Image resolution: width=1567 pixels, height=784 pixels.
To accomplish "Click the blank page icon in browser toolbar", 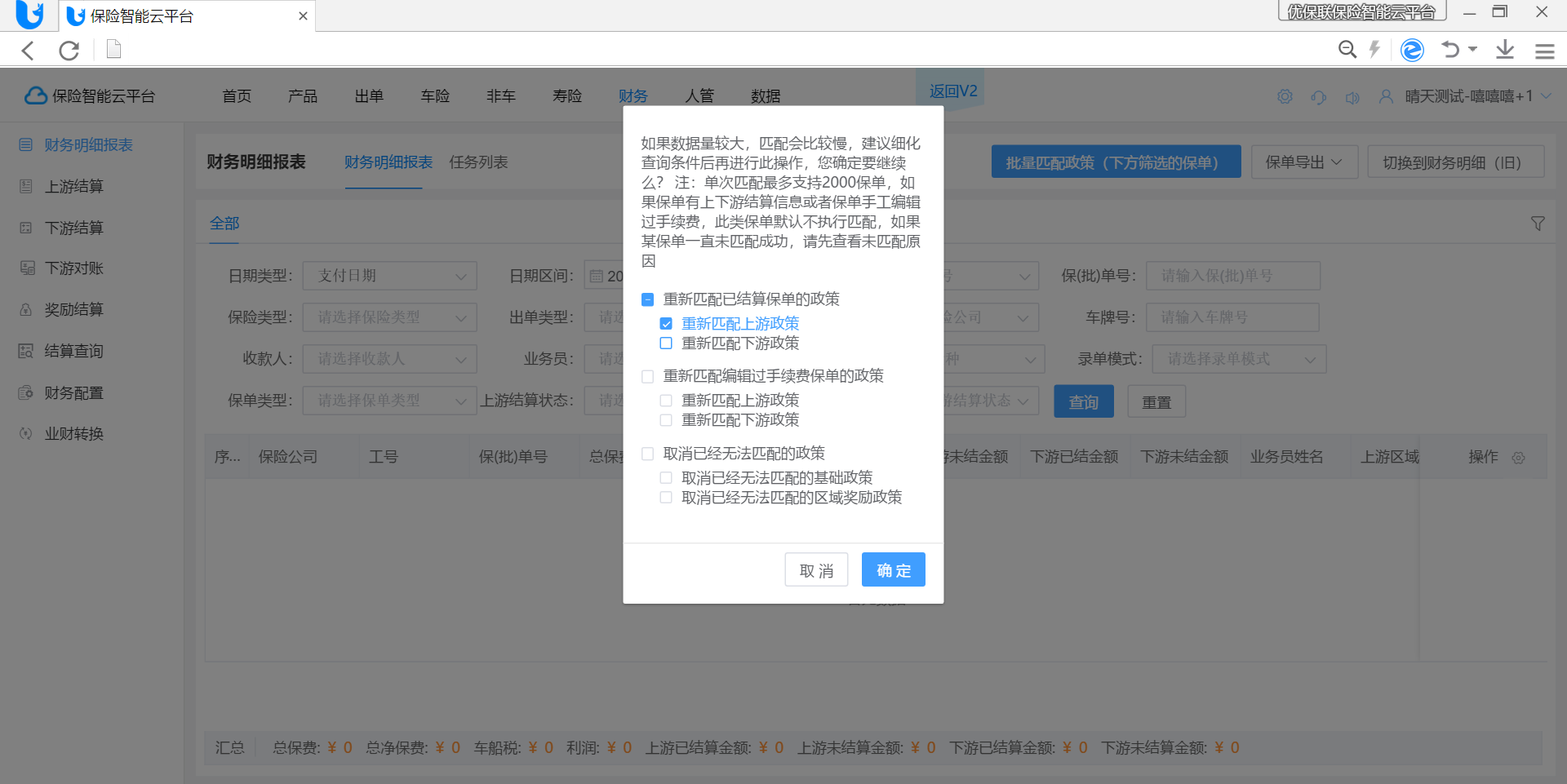I will point(114,50).
